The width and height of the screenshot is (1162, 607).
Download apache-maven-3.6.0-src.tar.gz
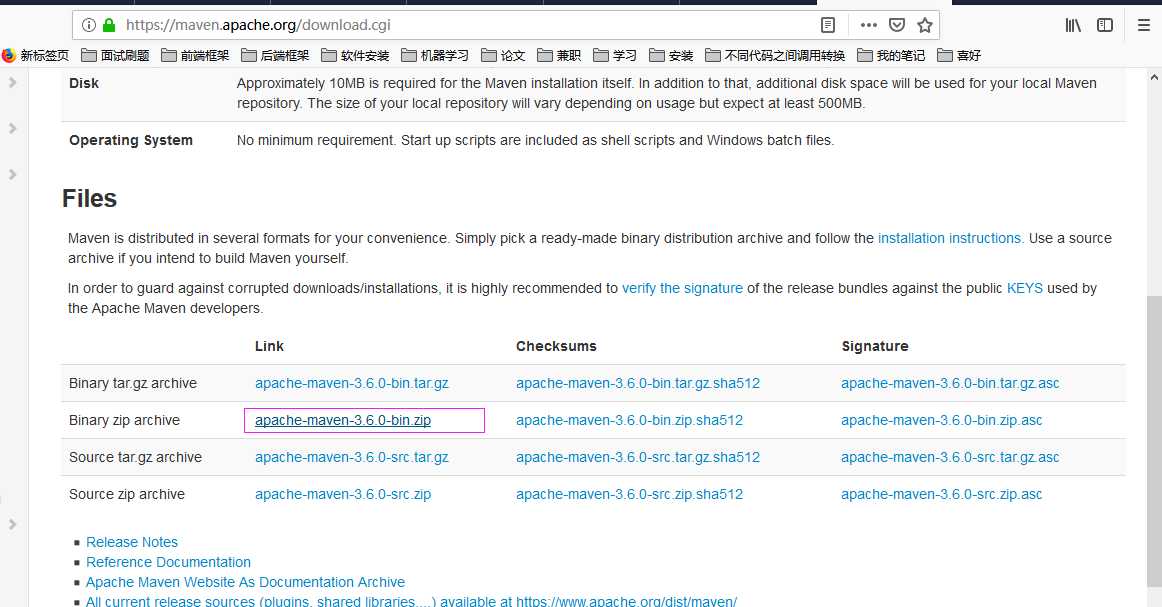point(351,457)
